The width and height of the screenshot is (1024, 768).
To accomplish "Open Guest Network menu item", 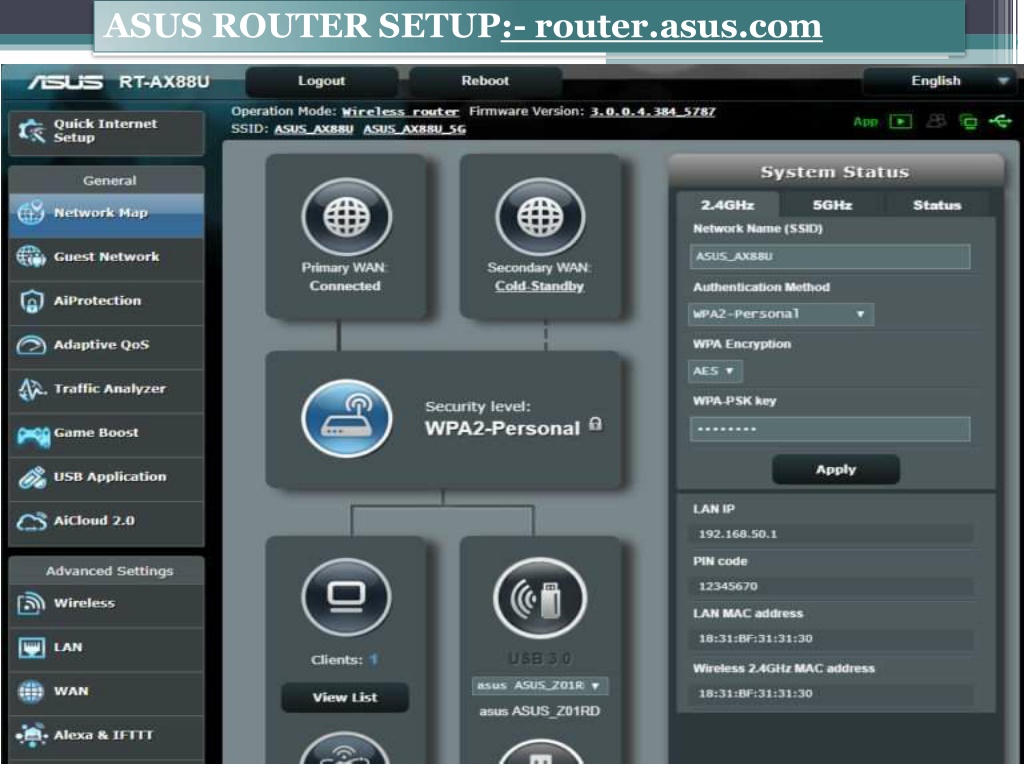I will (106, 257).
